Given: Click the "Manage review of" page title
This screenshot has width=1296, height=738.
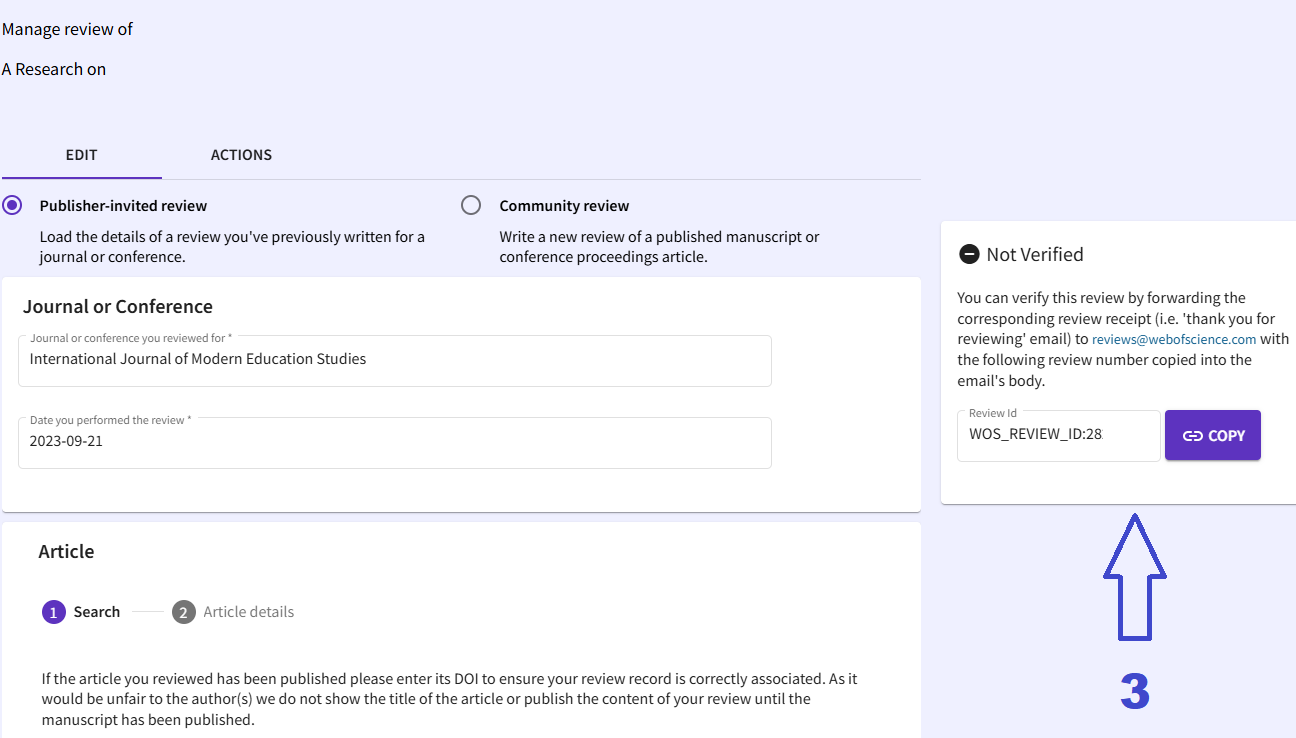Looking at the screenshot, I should point(68,29).
